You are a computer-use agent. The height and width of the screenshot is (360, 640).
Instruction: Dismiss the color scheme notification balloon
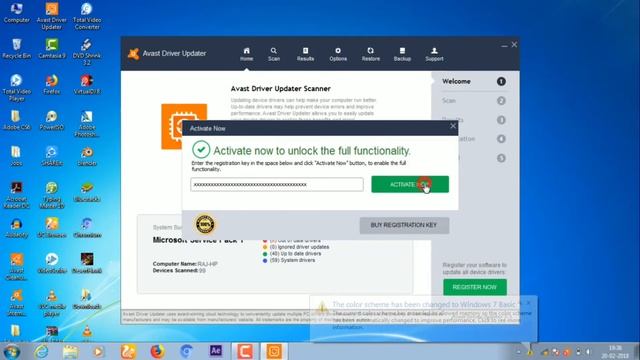coord(528,303)
